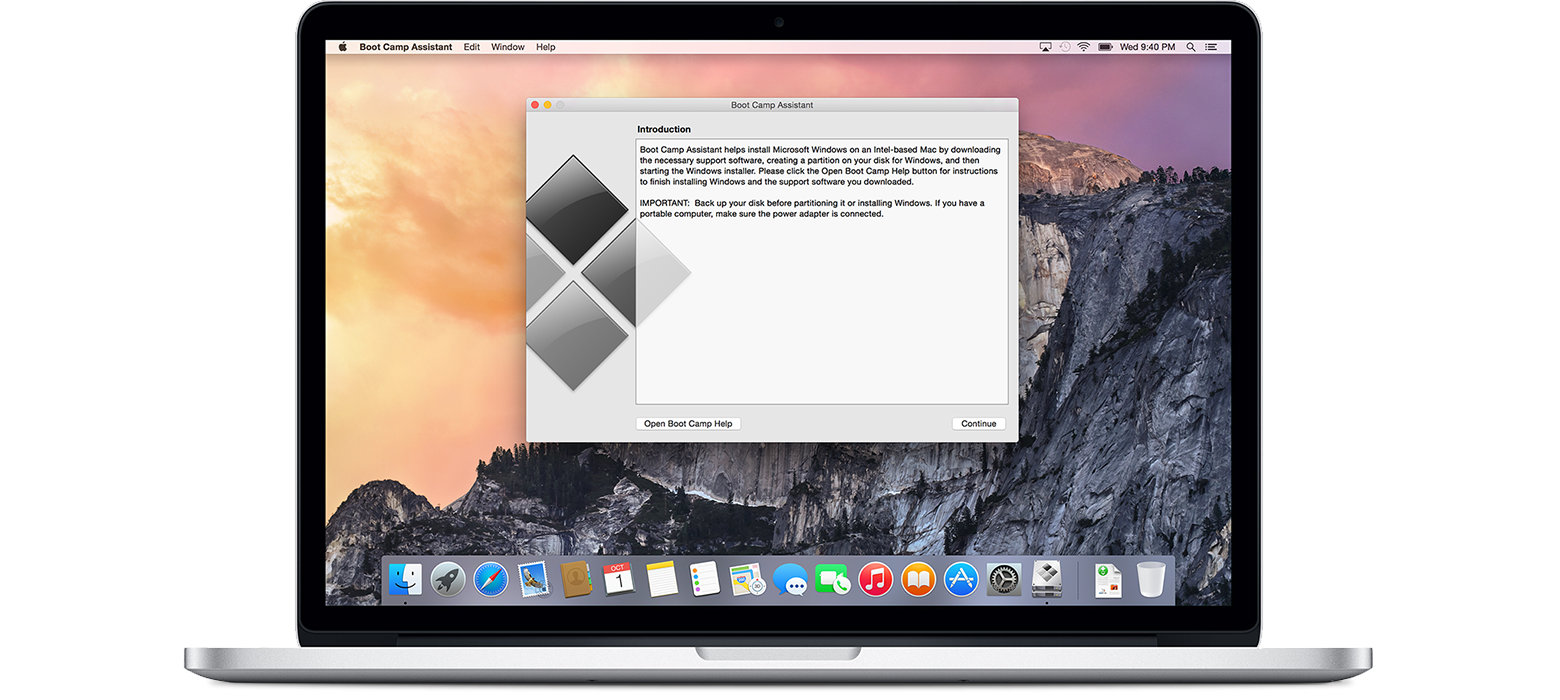
Task: Open the Window menu
Action: [x=508, y=47]
